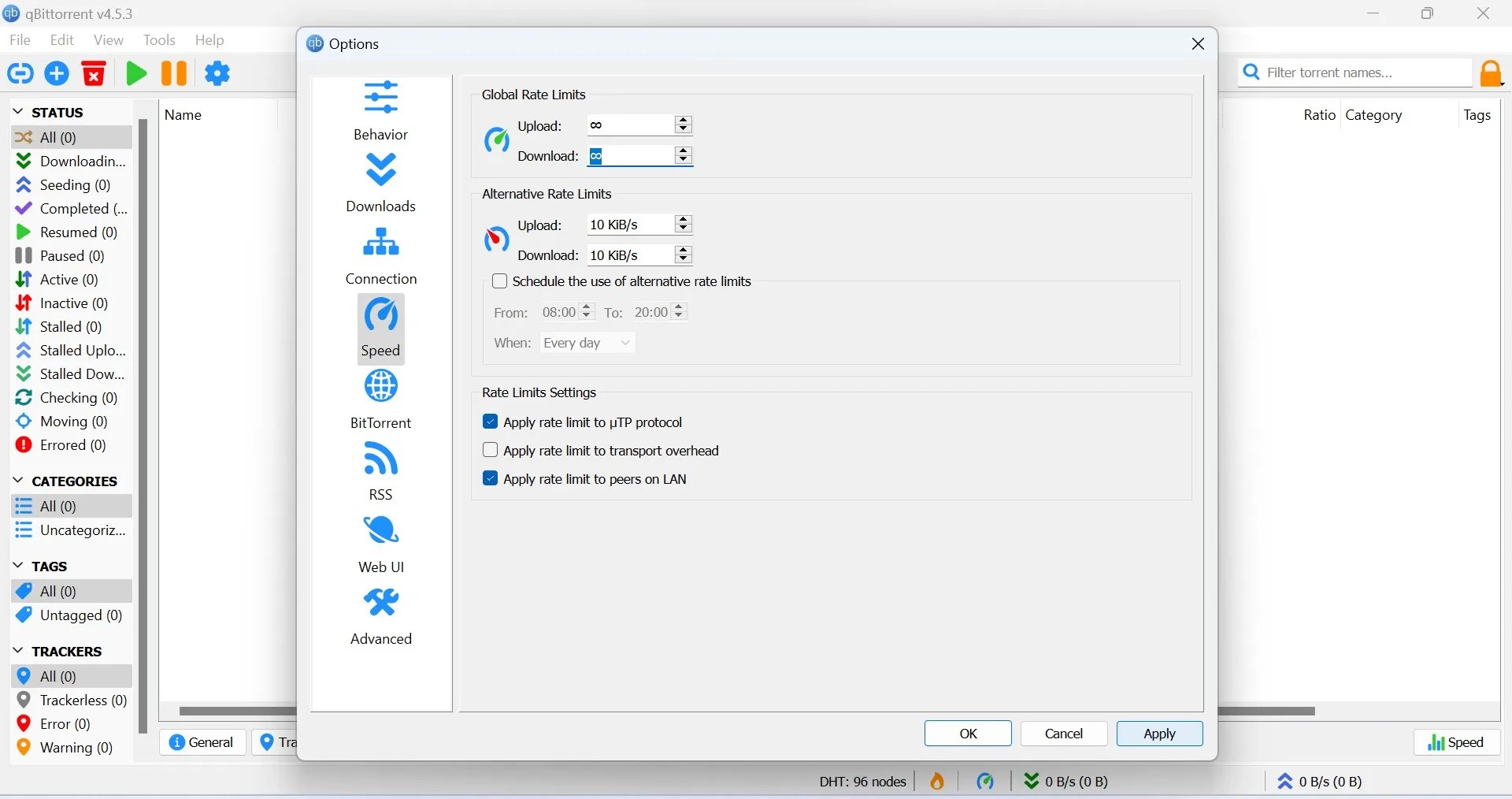Switch to the General tab

(x=202, y=741)
